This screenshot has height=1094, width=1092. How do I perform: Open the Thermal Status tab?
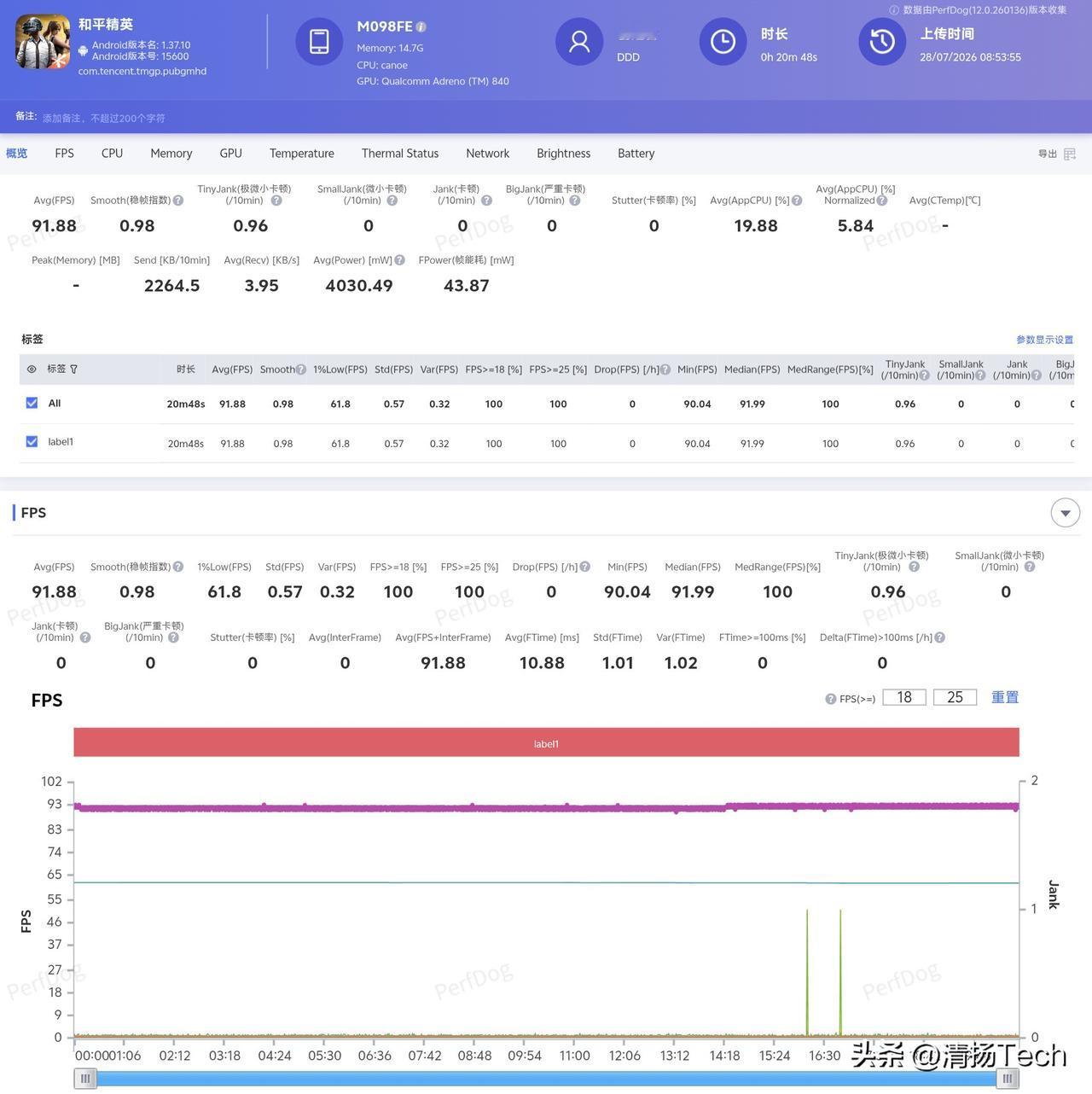coord(400,154)
